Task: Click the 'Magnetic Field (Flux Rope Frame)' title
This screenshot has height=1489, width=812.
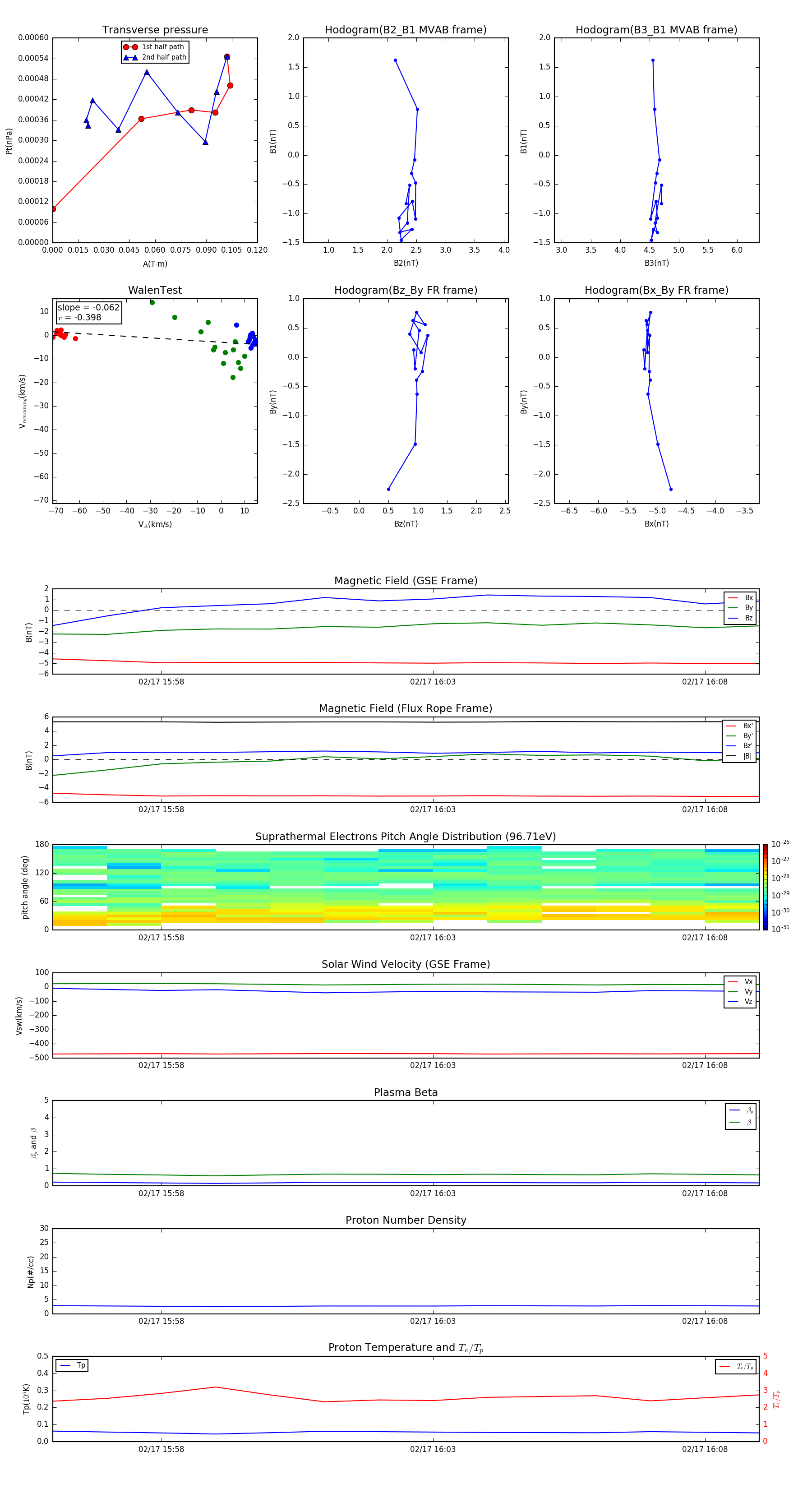Action: tap(406, 709)
